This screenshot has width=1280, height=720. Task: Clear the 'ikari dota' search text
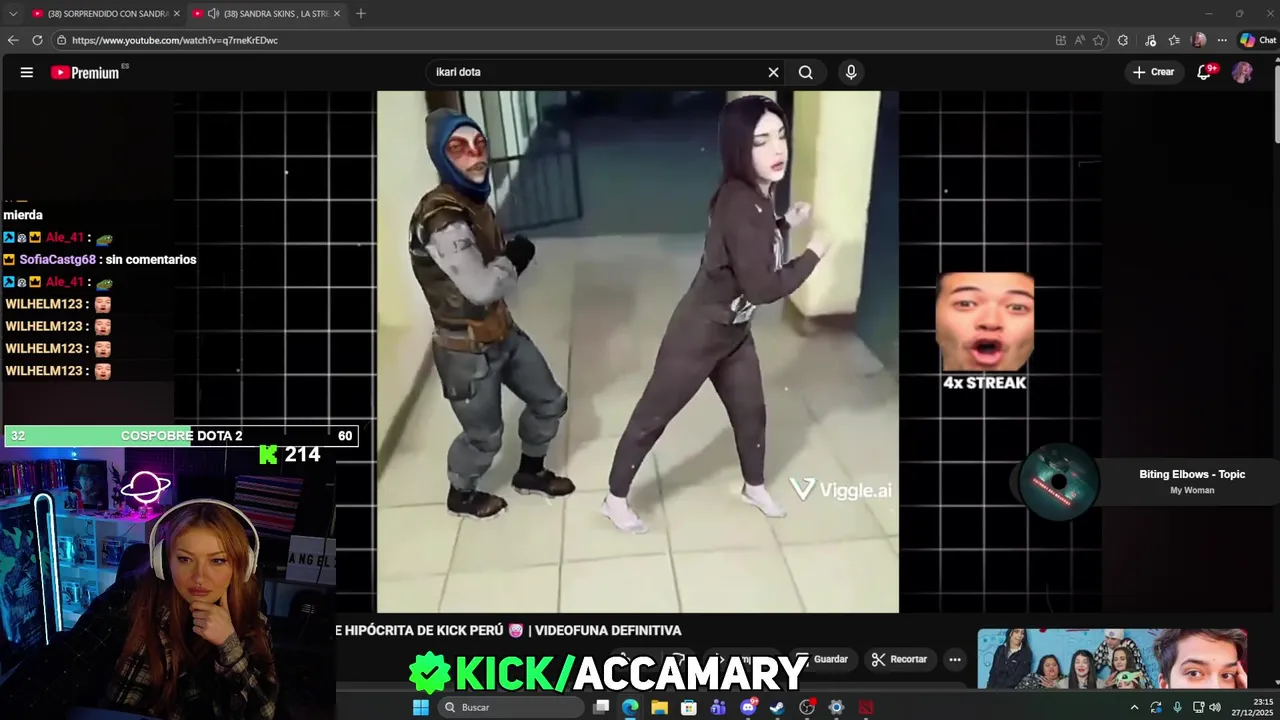(x=773, y=72)
